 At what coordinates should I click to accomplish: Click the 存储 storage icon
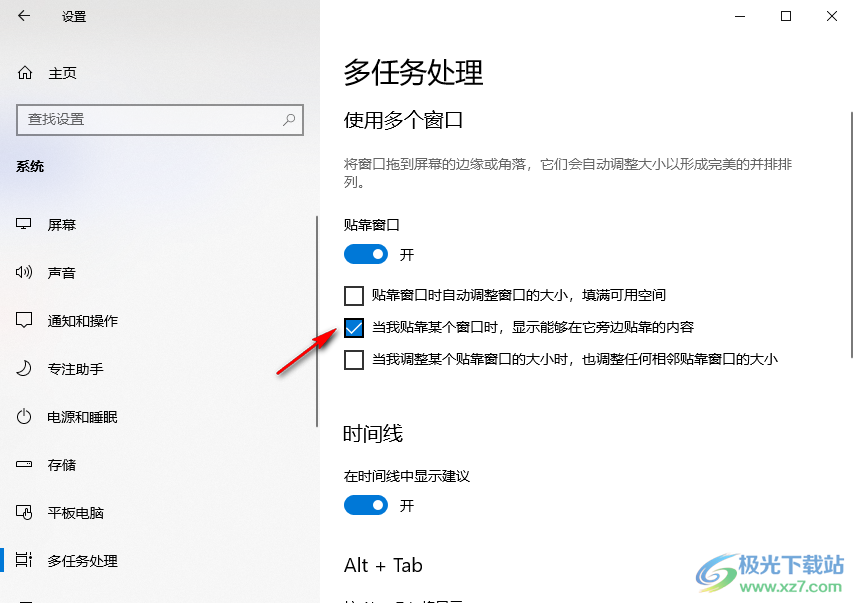pyautogui.click(x=24, y=465)
